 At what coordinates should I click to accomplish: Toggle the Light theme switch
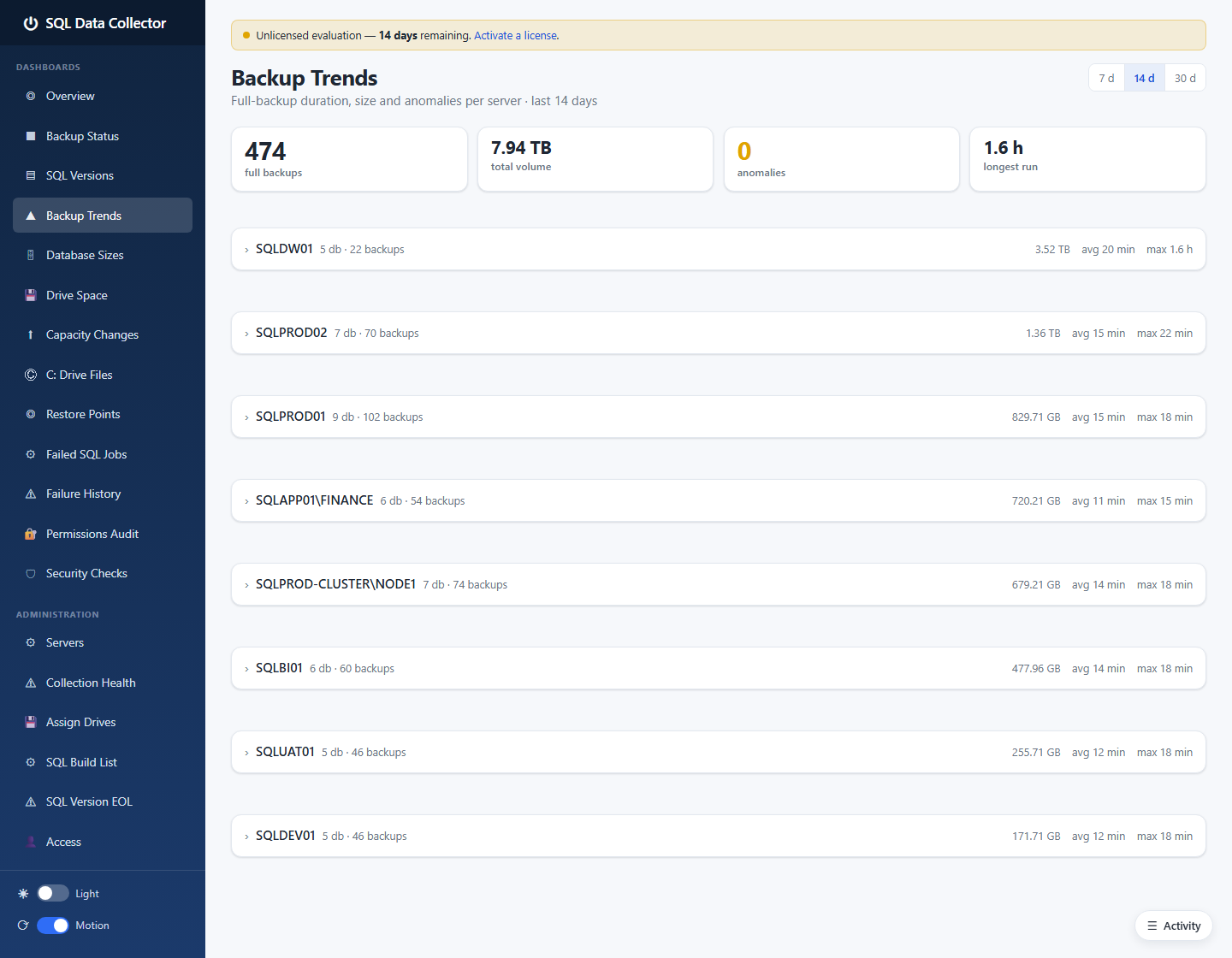[53, 893]
